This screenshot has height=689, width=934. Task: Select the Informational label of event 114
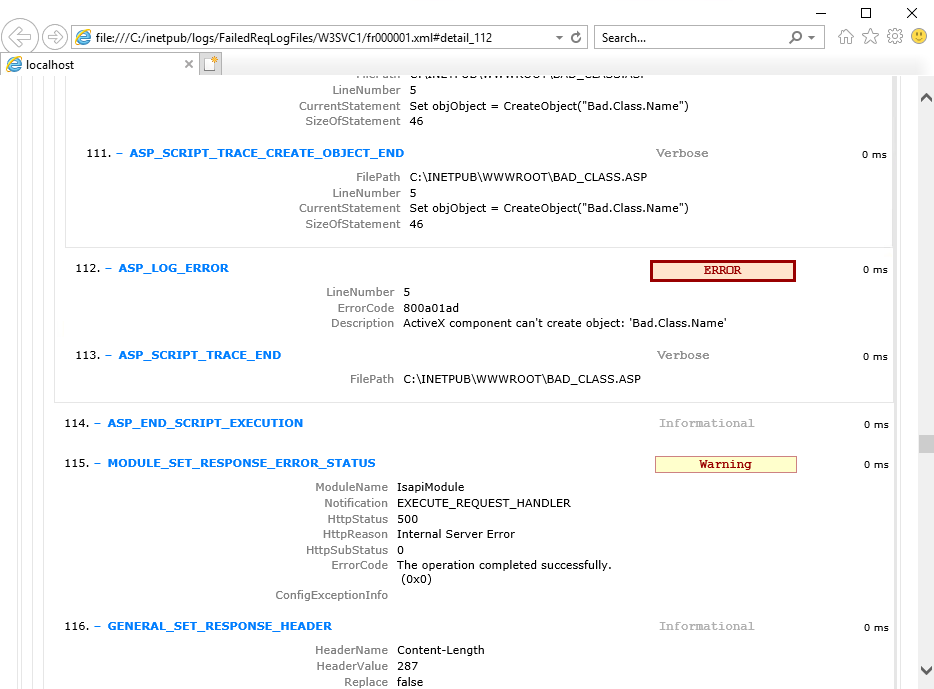[x=706, y=423]
